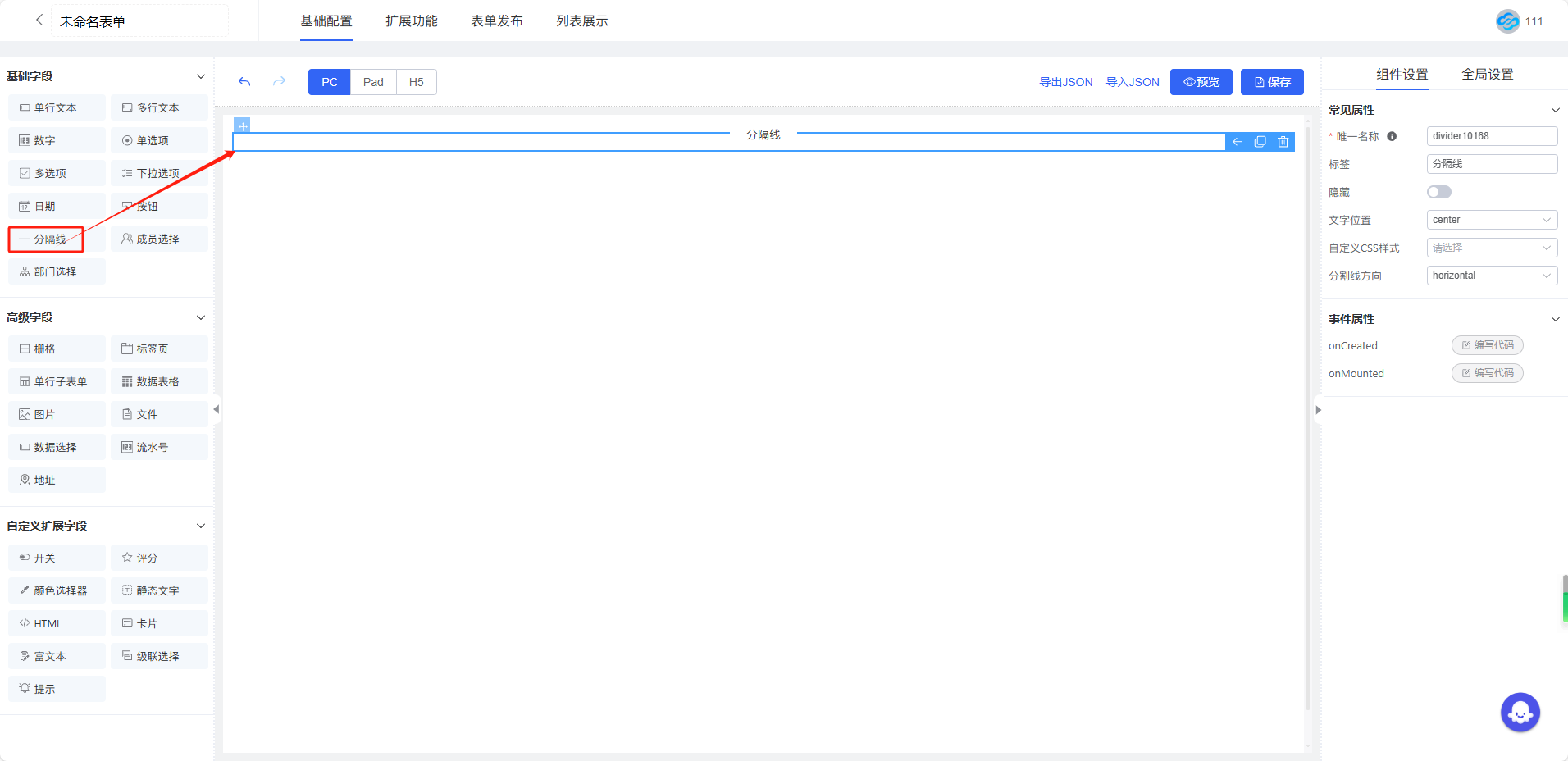The image size is (1568, 761).
Task: Switch canvas to H5 layout
Action: tap(416, 82)
